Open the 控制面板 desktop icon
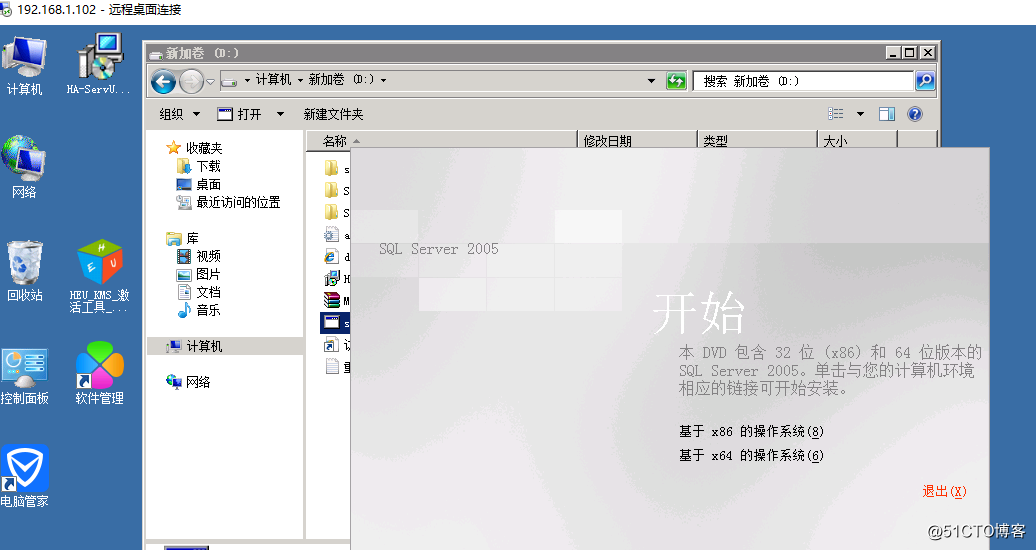 coord(24,376)
